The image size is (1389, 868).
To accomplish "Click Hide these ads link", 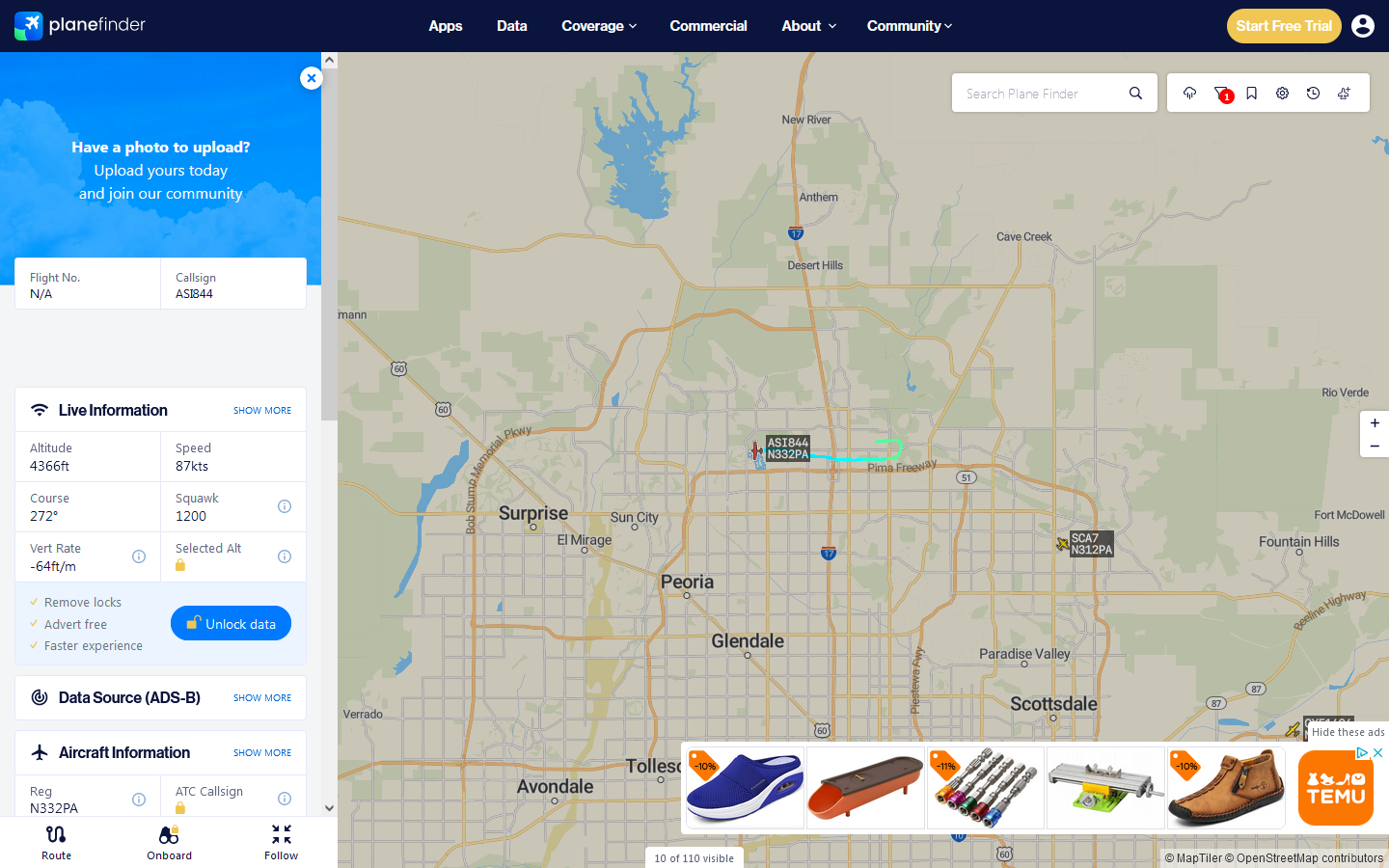I will click(1348, 732).
